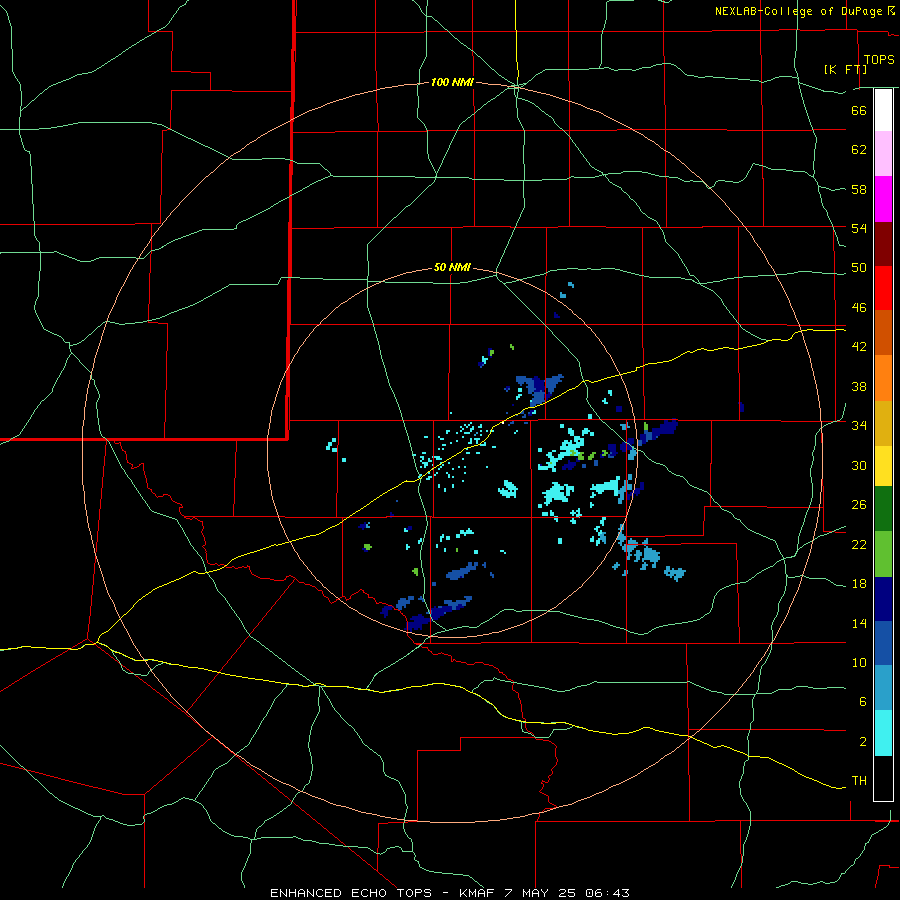Click the 22 legend value
The height and width of the screenshot is (900, 900).
pyautogui.click(x=859, y=544)
